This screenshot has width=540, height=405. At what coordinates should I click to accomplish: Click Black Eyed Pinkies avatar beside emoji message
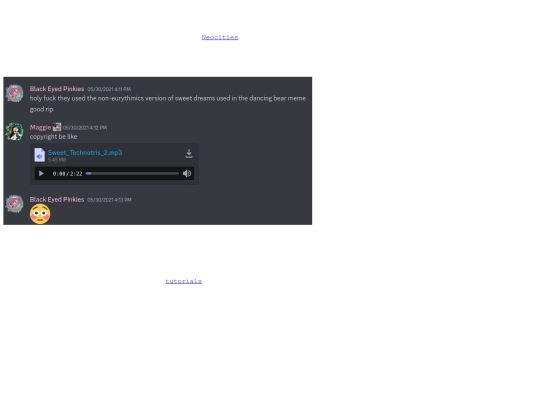14,204
